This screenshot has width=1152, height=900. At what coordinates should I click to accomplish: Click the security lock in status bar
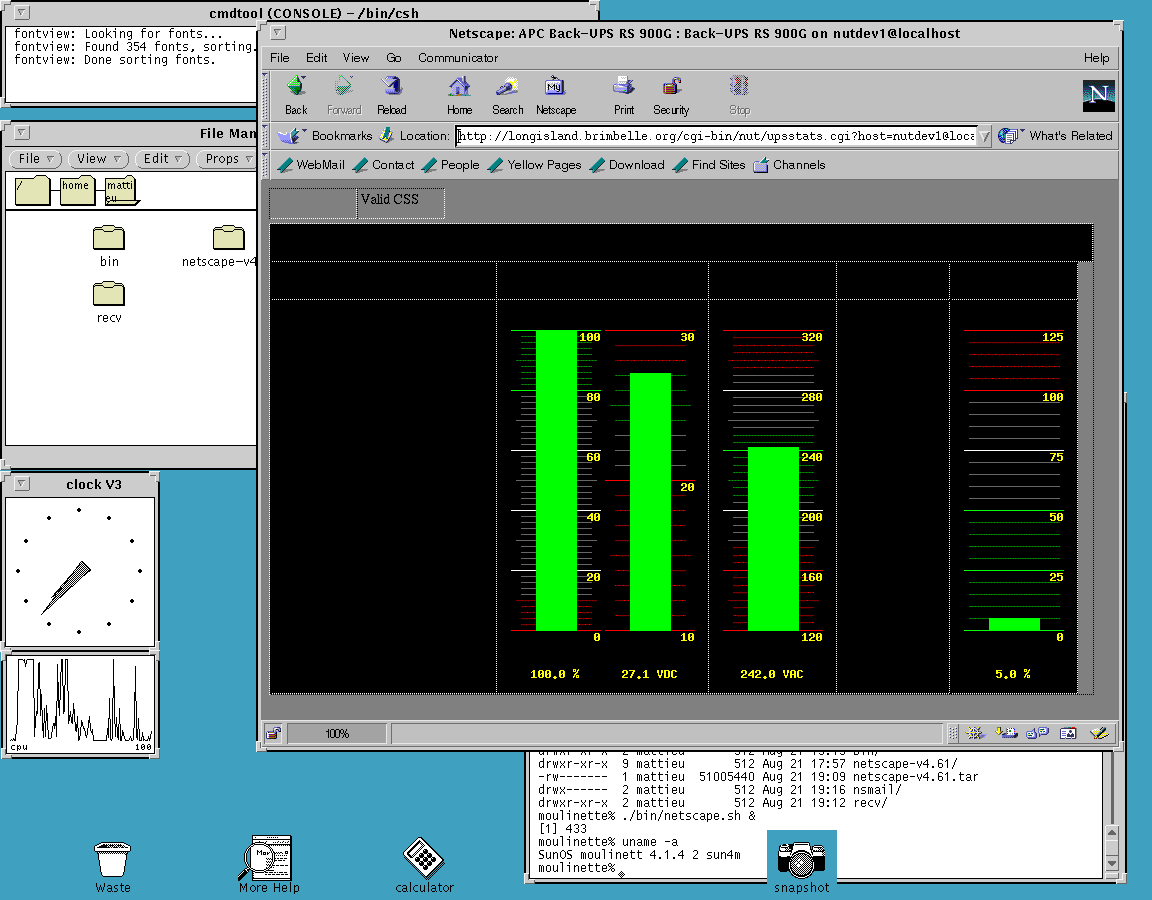(x=273, y=733)
